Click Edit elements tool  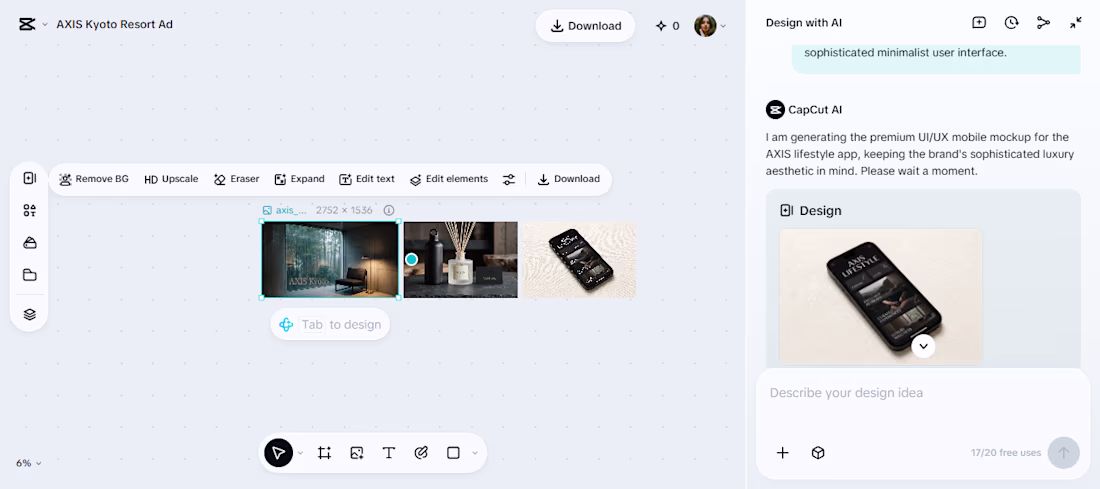point(449,179)
